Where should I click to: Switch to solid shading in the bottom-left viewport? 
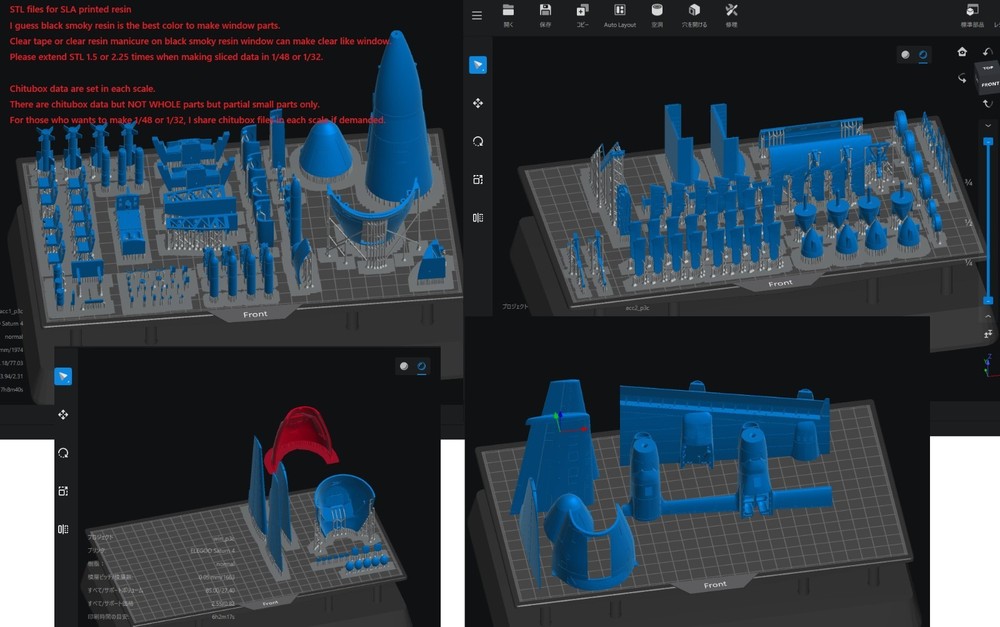(x=404, y=367)
